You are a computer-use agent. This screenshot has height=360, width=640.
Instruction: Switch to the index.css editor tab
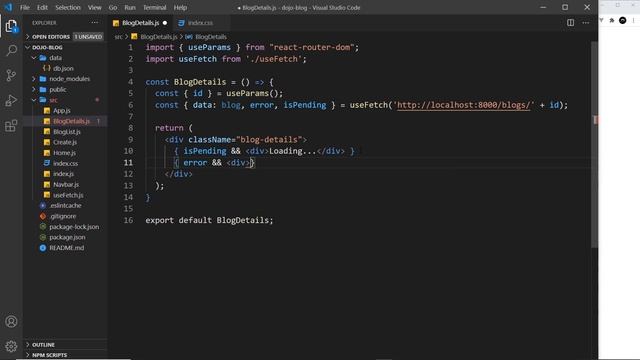(200, 23)
